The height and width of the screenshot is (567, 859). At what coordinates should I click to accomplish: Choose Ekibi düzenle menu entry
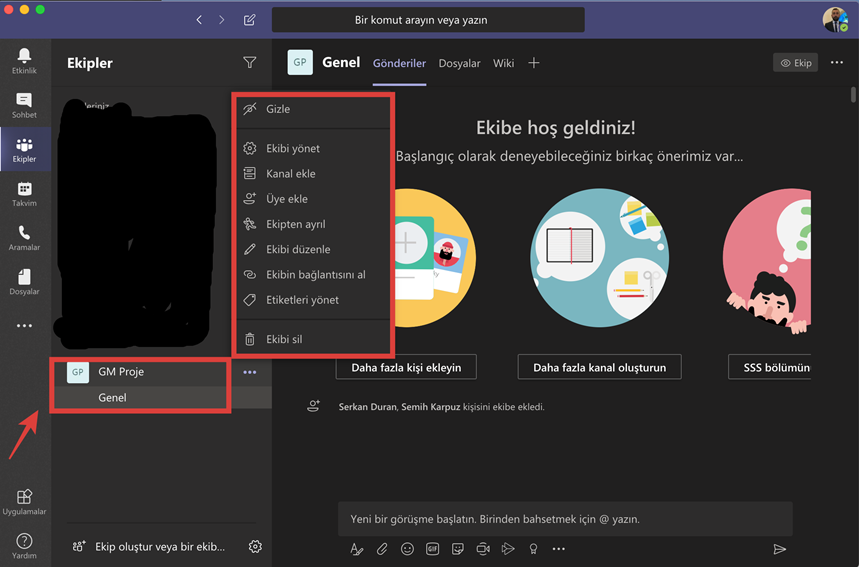tap(313, 249)
